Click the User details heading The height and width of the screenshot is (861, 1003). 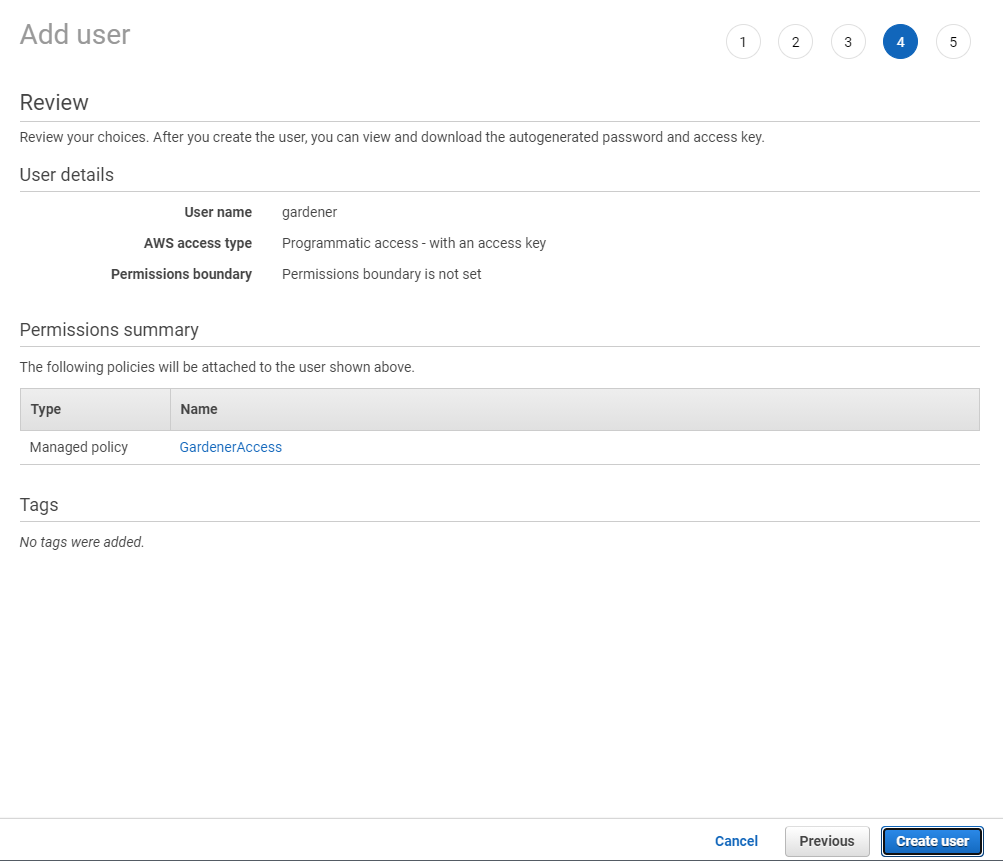[x=67, y=175]
